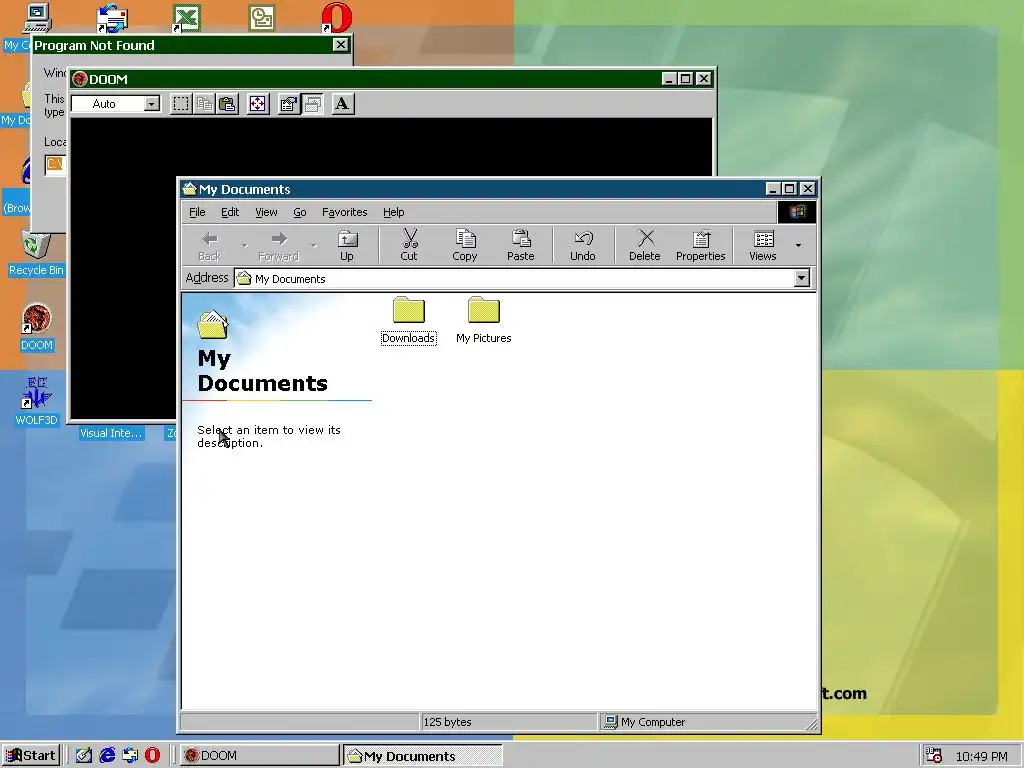The width and height of the screenshot is (1024, 768).
Task: Click the system tray scheduler icon
Action: pos(934,756)
